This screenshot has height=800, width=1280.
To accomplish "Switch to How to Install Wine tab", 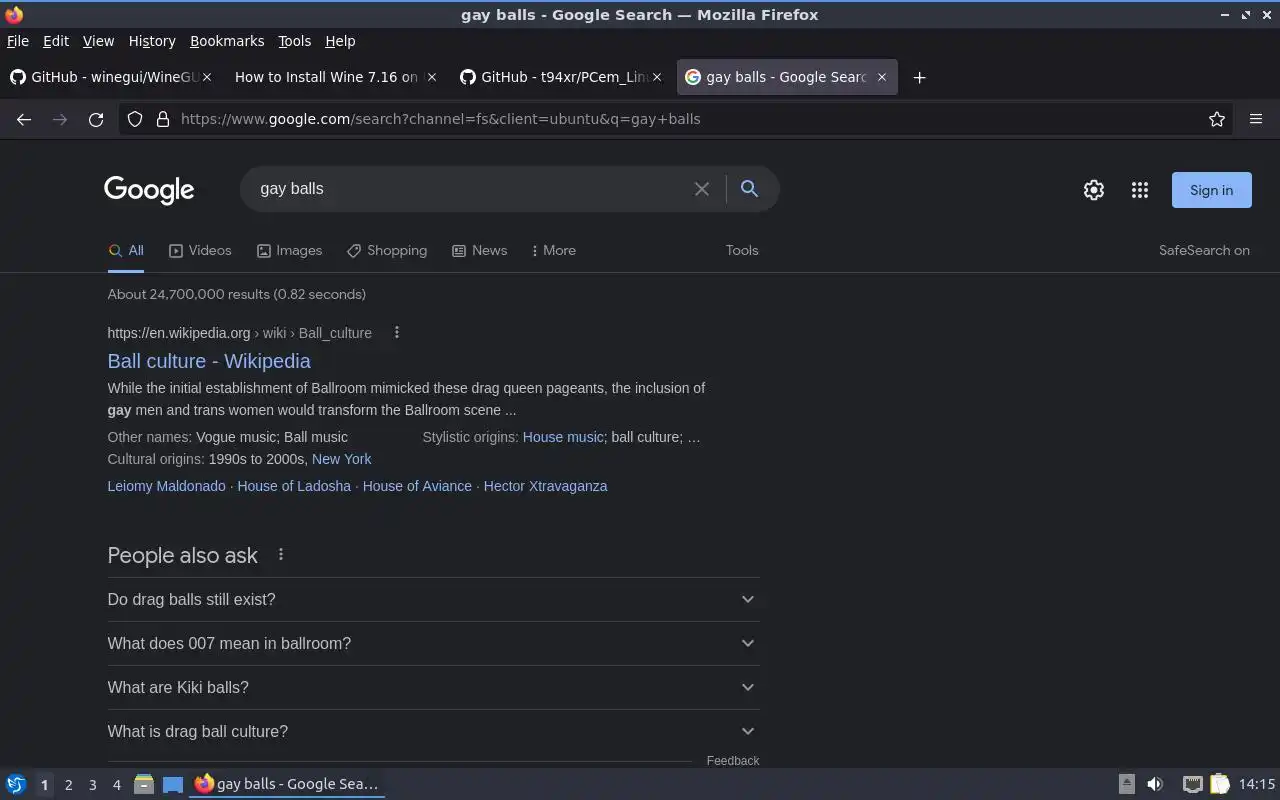I will (x=335, y=77).
